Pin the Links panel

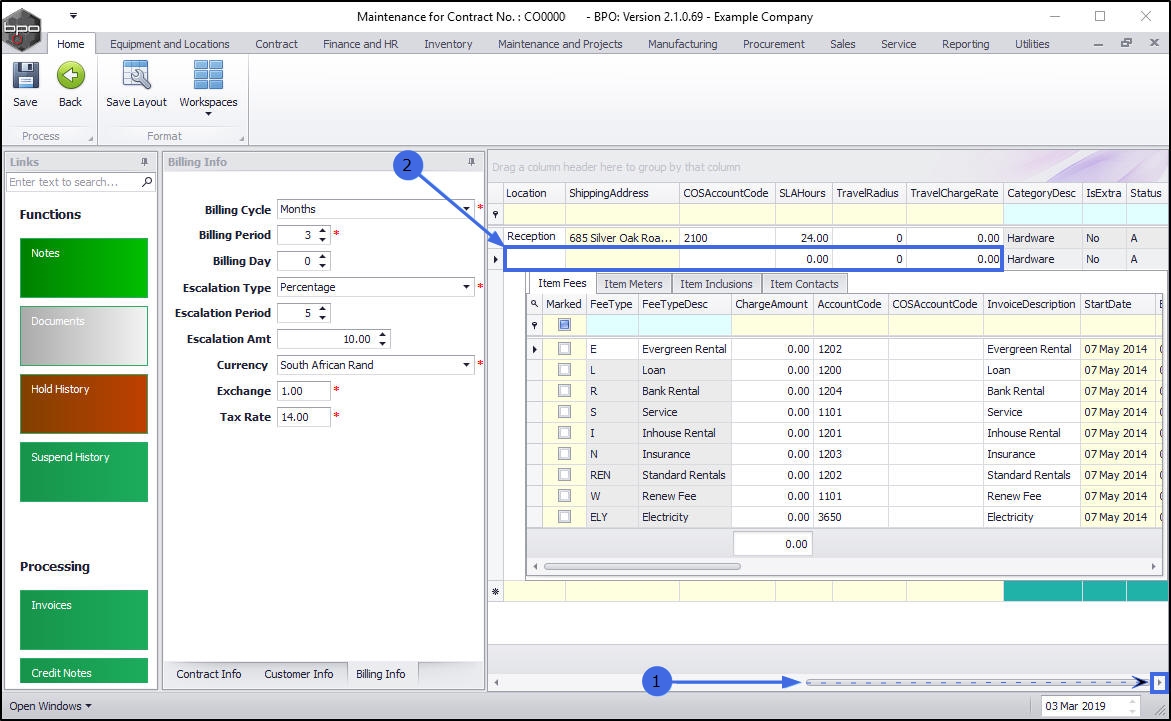(x=144, y=162)
